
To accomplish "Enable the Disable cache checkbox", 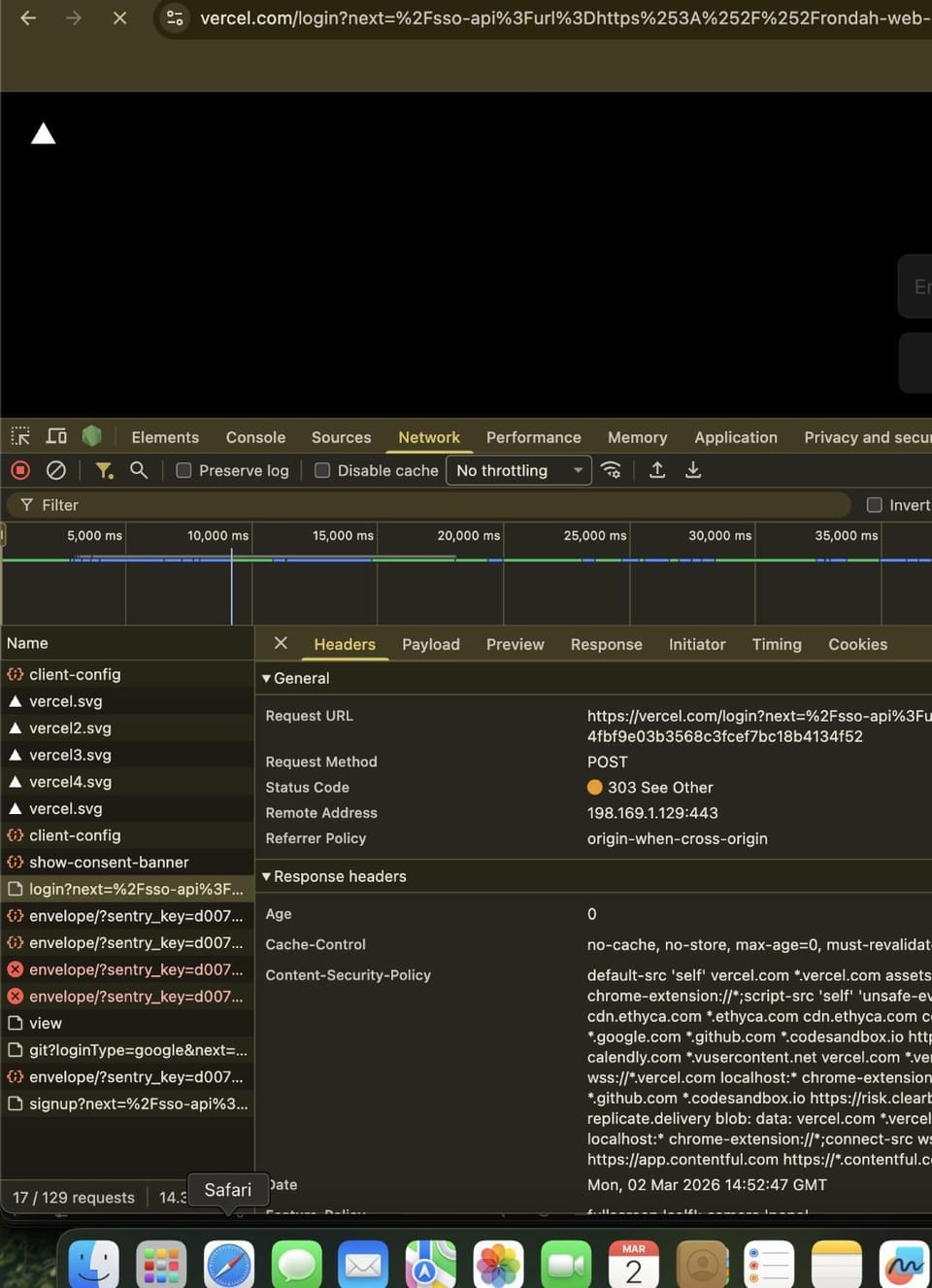I will [322, 470].
